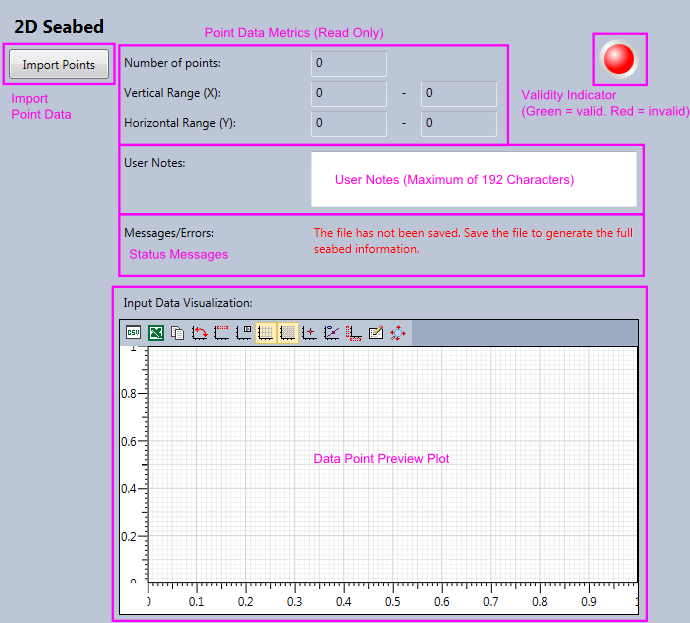Click the 0.8 y-axis tick label
The width and height of the screenshot is (690, 623).
[x=129, y=393]
